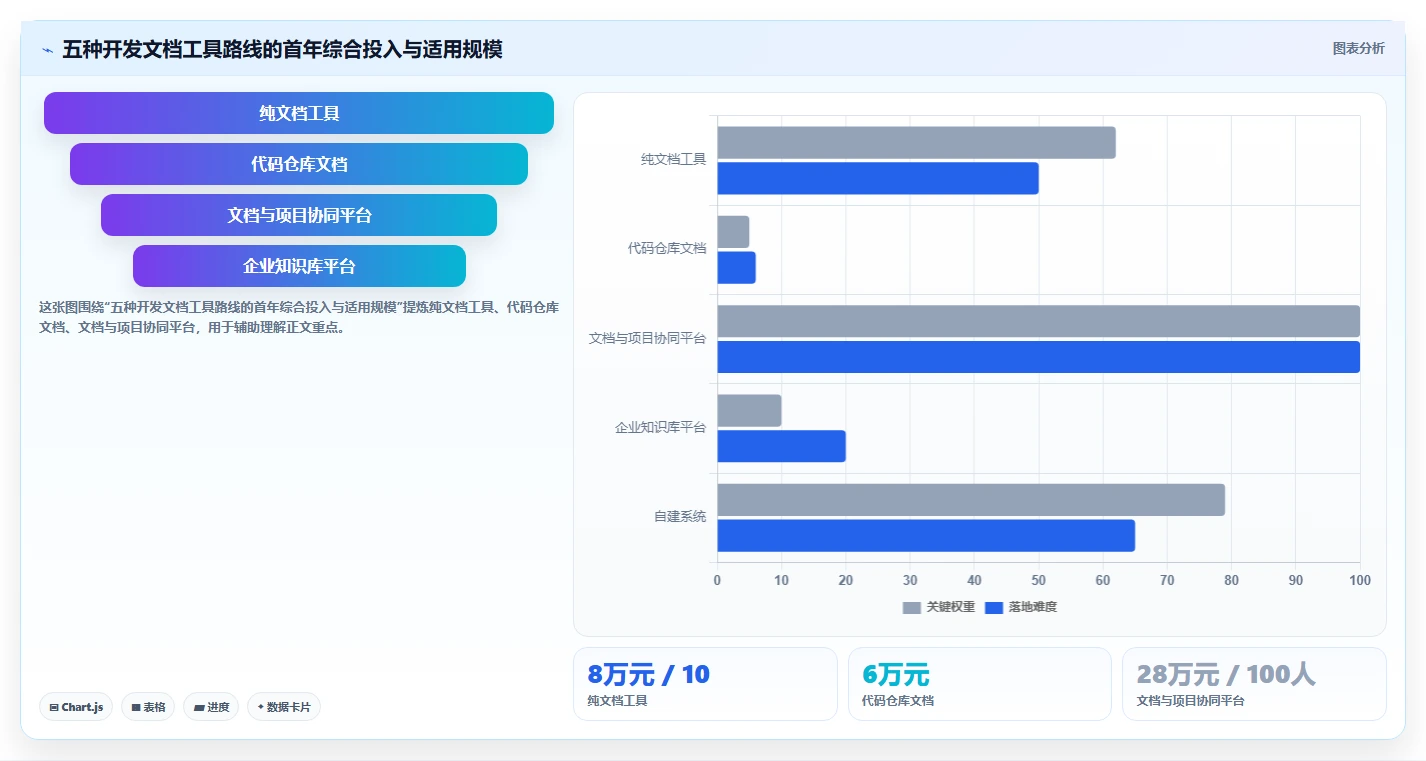Viewport: 1426px width, 761px height.
Task: Click the 纯文档工具 y-axis label in the chart
Action: [x=674, y=160]
